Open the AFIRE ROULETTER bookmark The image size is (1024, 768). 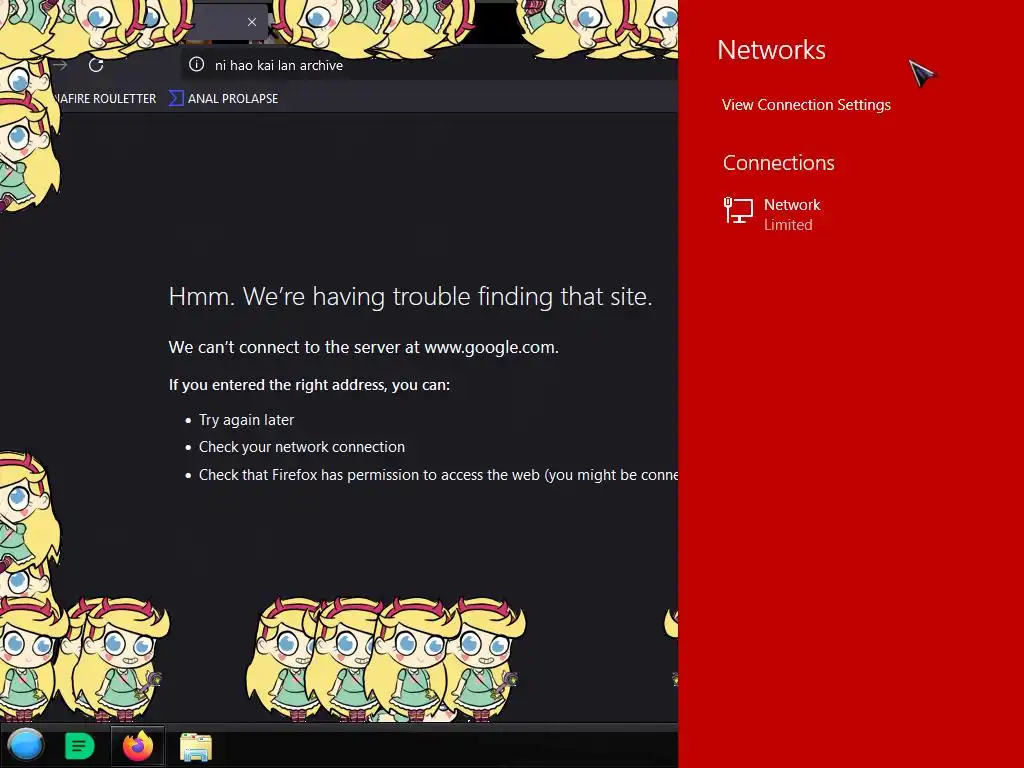(x=104, y=99)
